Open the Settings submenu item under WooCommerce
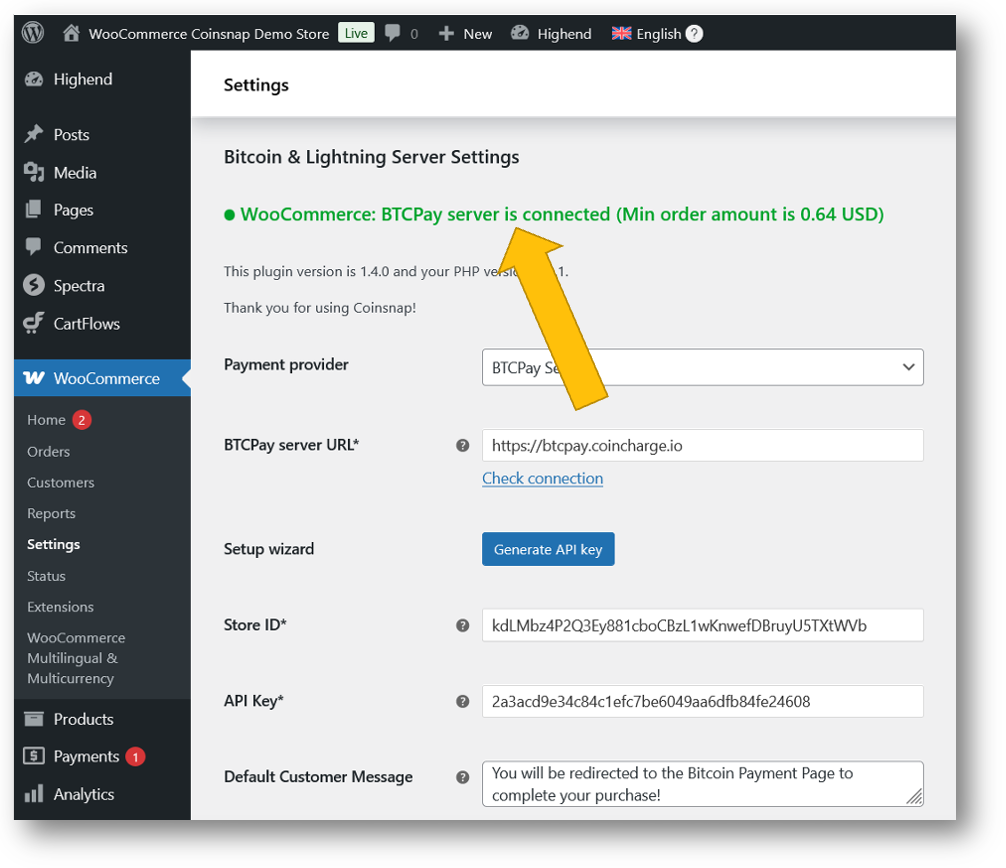The width and height of the screenshot is (1006, 868). [x=53, y=544]
